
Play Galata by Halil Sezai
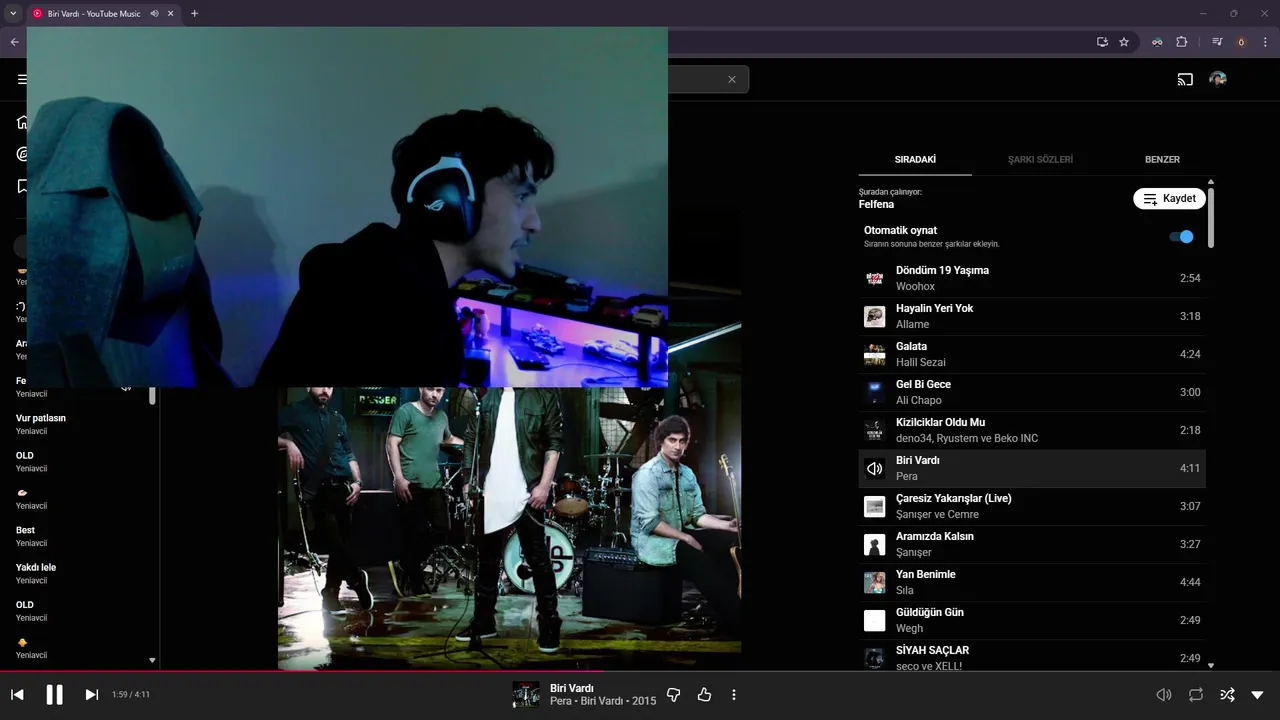[1032, 354]
